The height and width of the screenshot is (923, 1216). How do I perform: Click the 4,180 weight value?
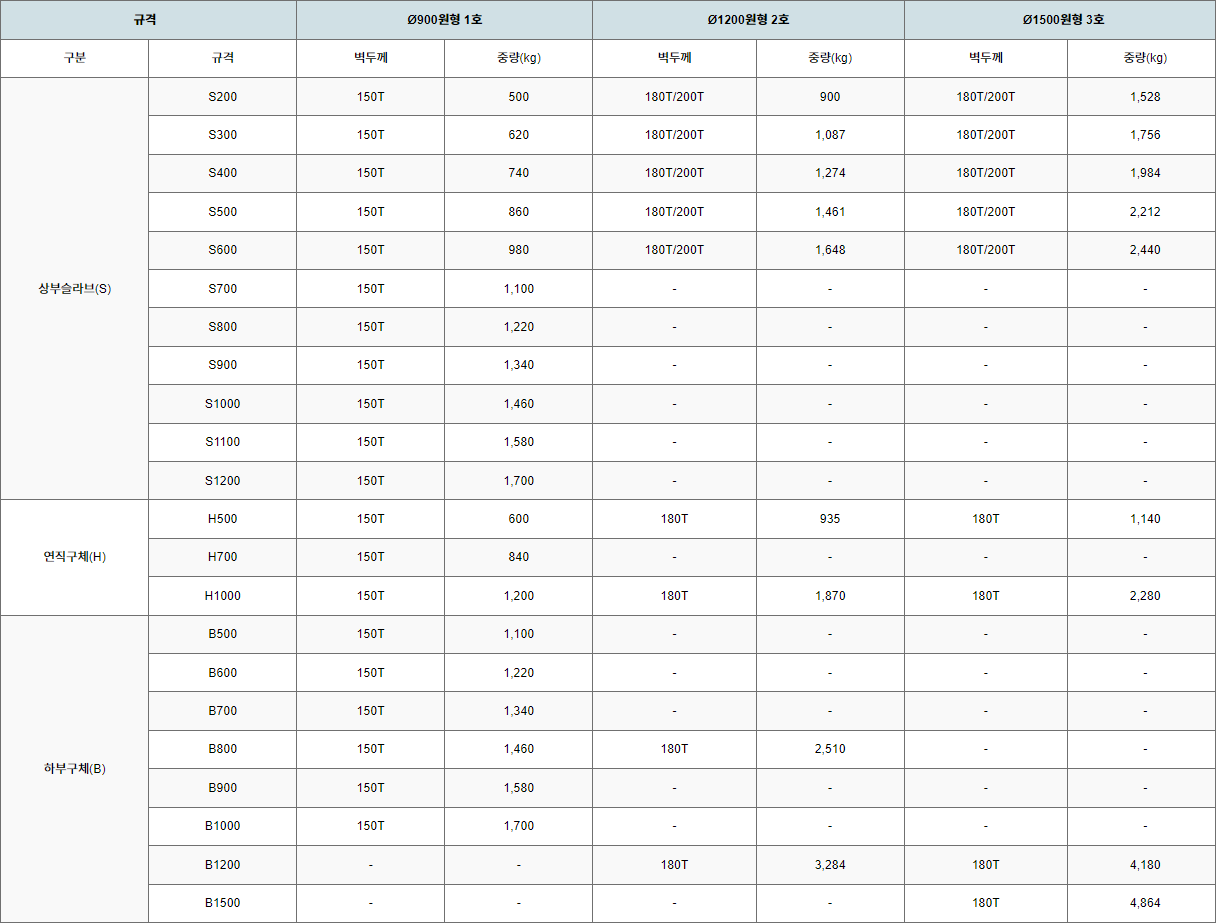1145,865
